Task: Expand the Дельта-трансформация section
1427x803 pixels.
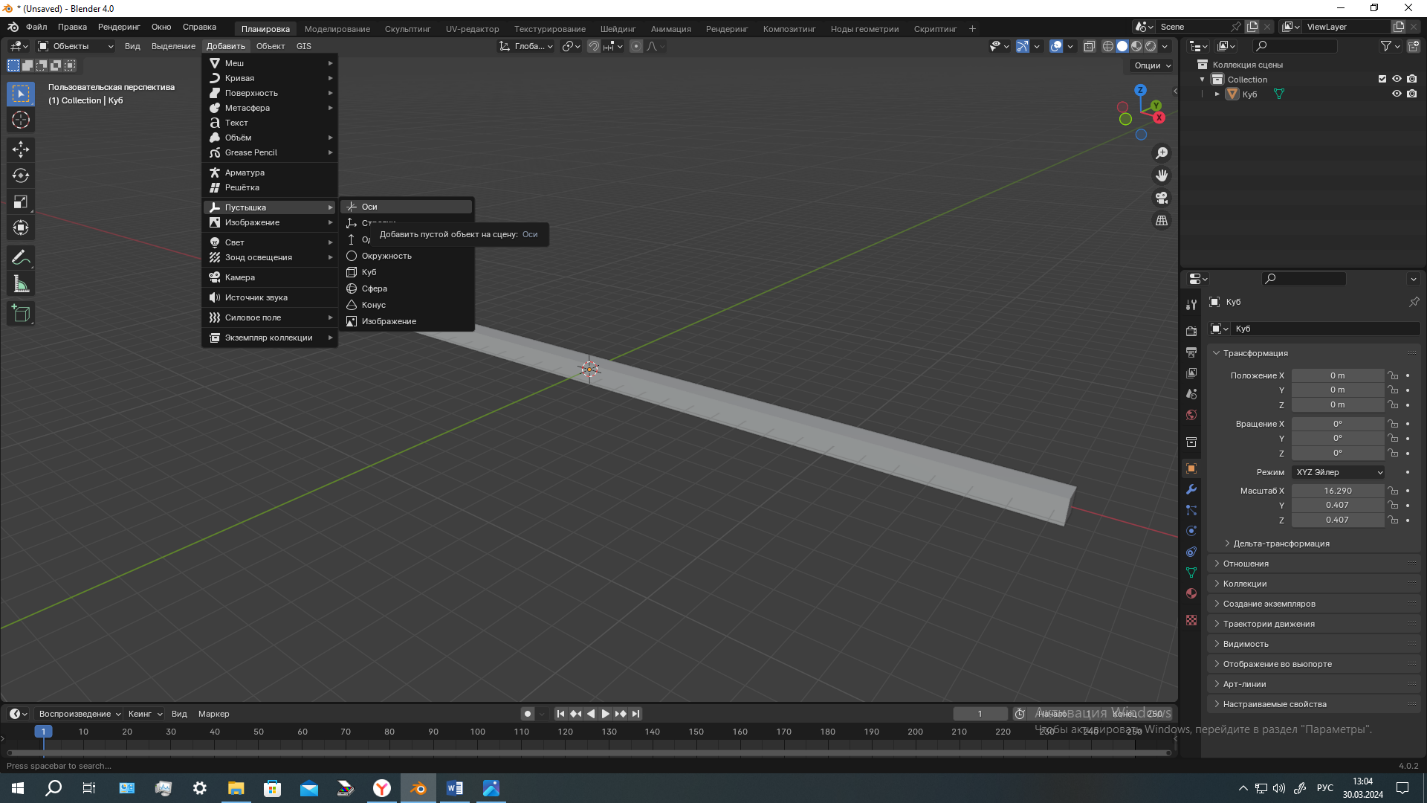Action: tap(1280, 544)
